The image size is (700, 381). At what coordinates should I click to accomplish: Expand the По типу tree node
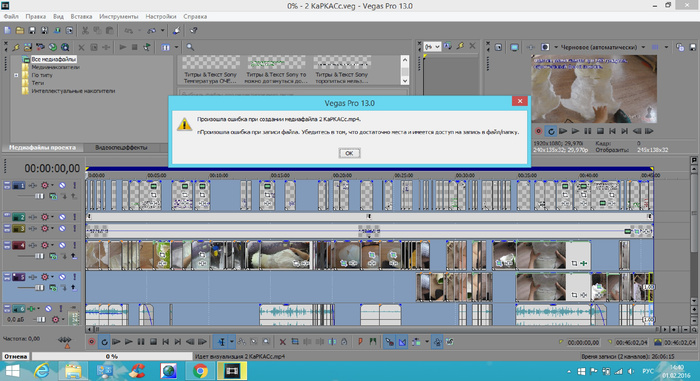click(x=16, y=75)
